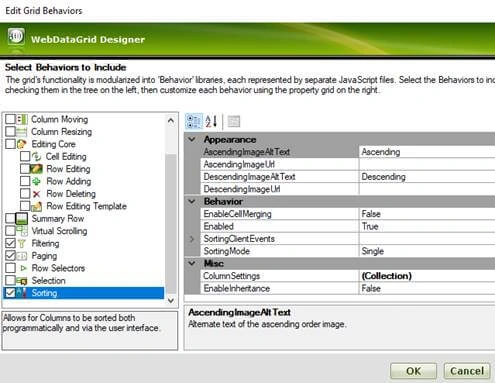The height and width of the screenshot is (383, 495).
Task: Edit the AscendingImageAltText value Ascending
Action: click(x=427, y=152)
